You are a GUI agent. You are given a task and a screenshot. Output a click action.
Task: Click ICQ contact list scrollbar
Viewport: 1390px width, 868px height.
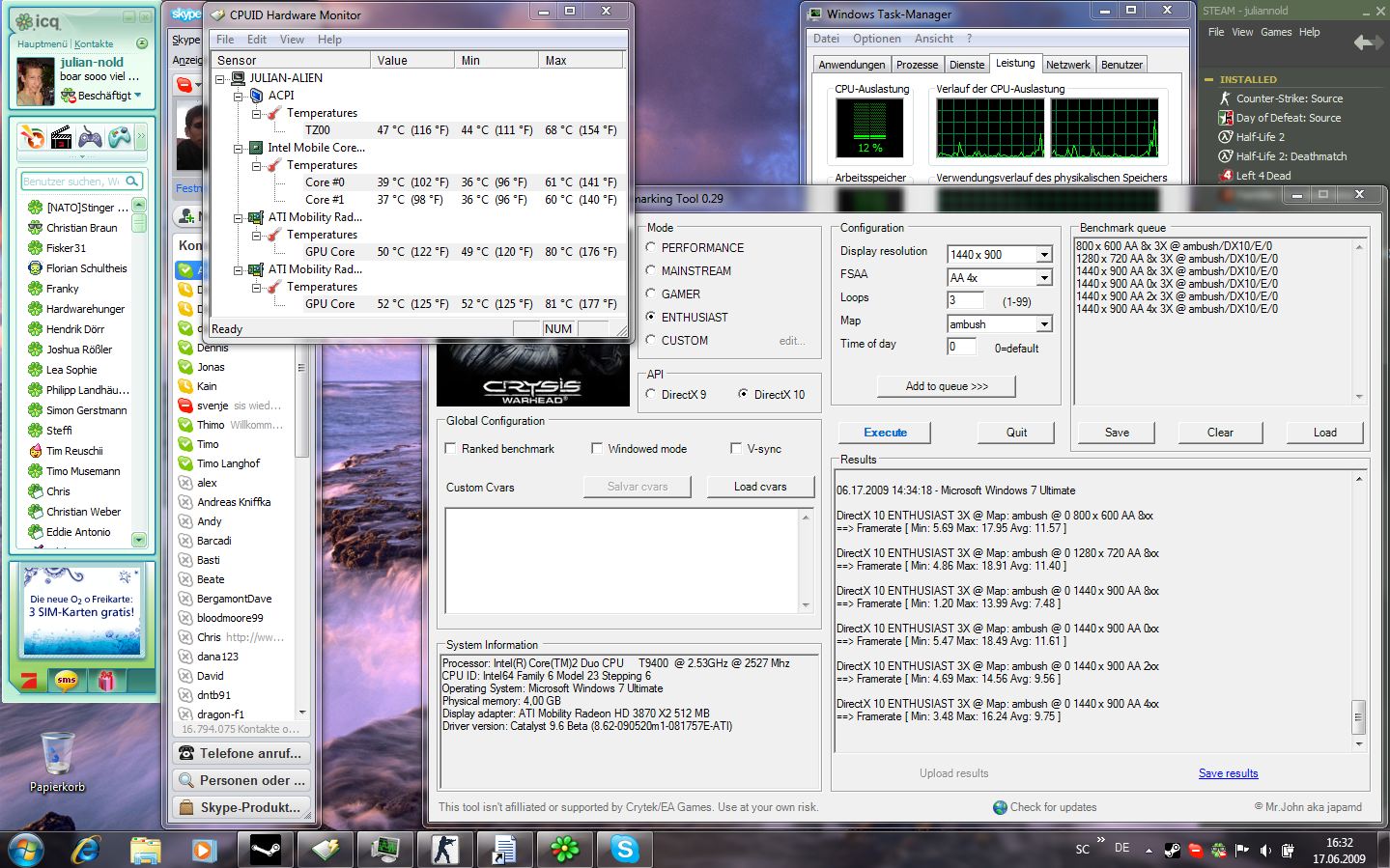point(139,373)
